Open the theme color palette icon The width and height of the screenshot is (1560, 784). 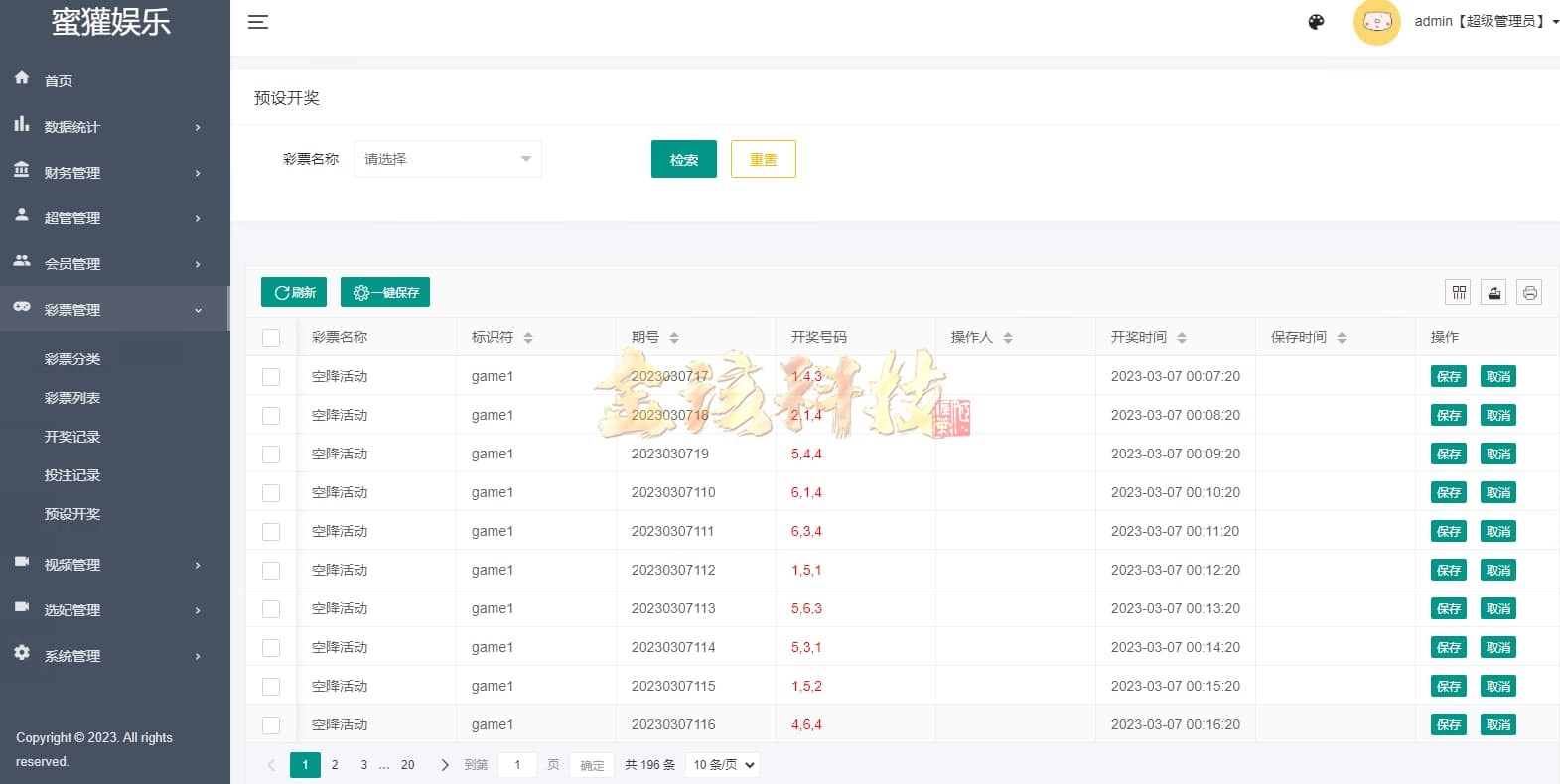1316,22
